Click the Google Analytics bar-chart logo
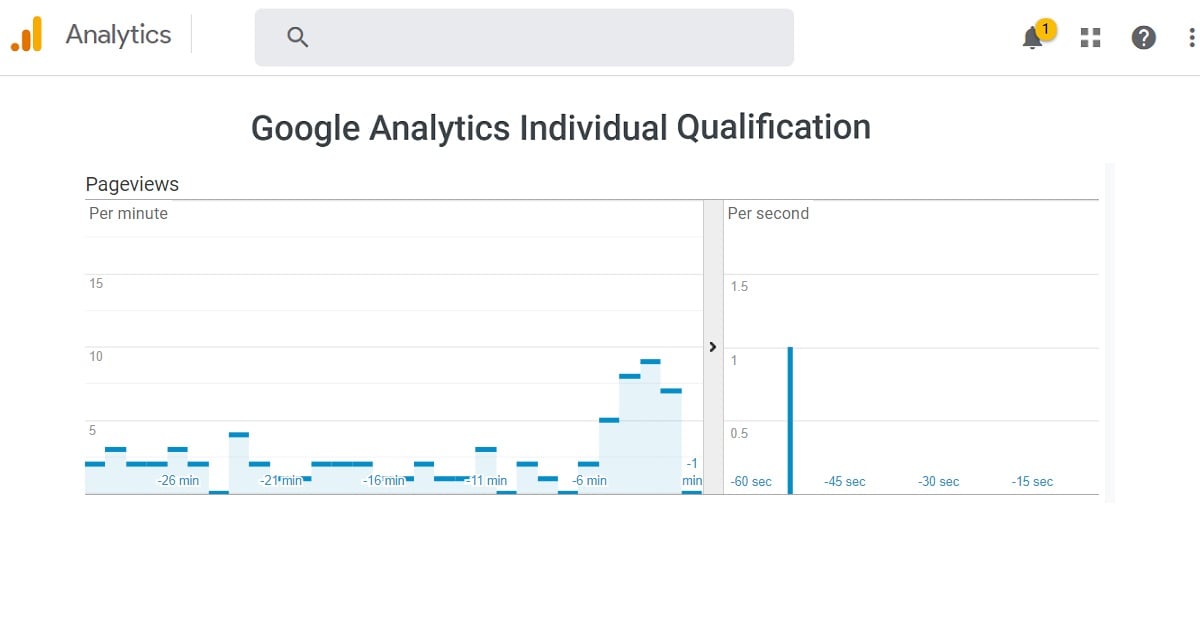The image size is (1200, 628). coord(27,35)
